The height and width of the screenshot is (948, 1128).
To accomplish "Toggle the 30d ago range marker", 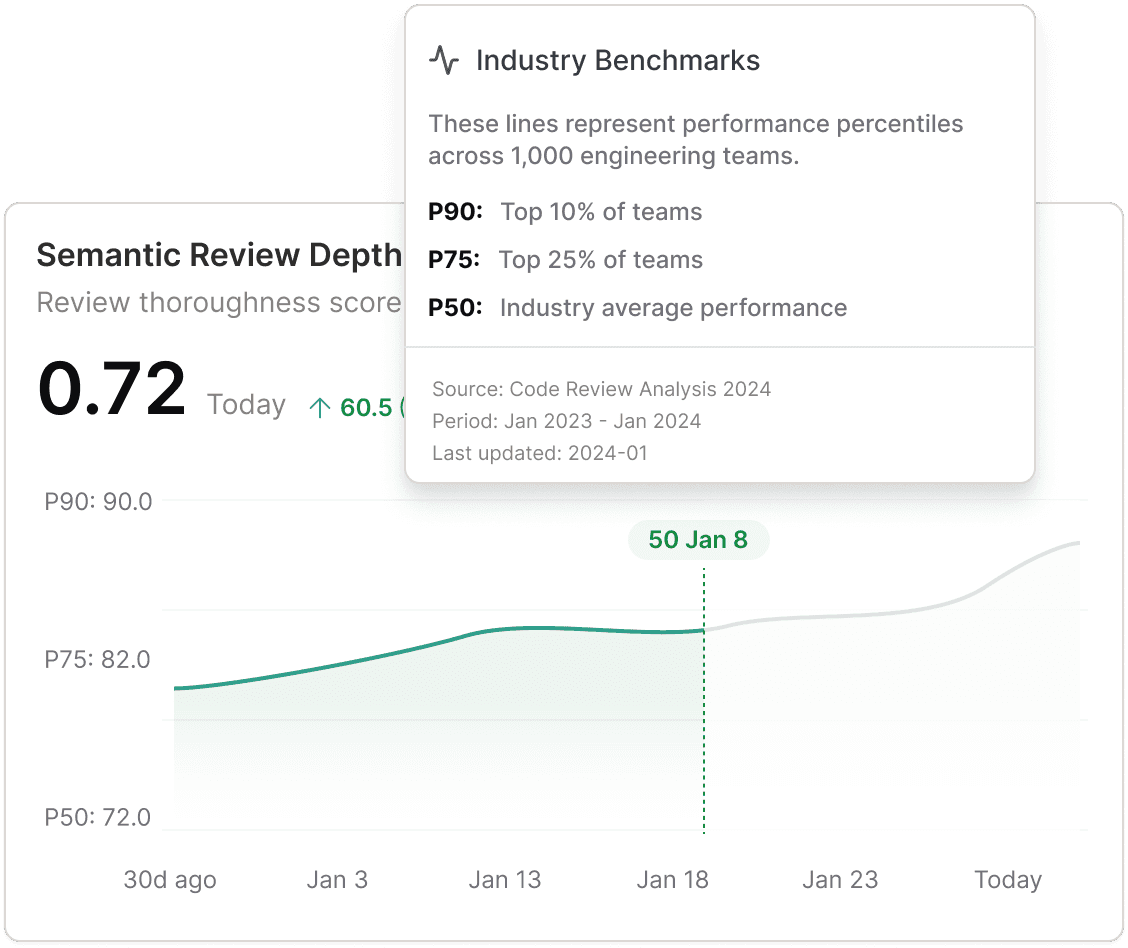I will [x=170, y=879].
